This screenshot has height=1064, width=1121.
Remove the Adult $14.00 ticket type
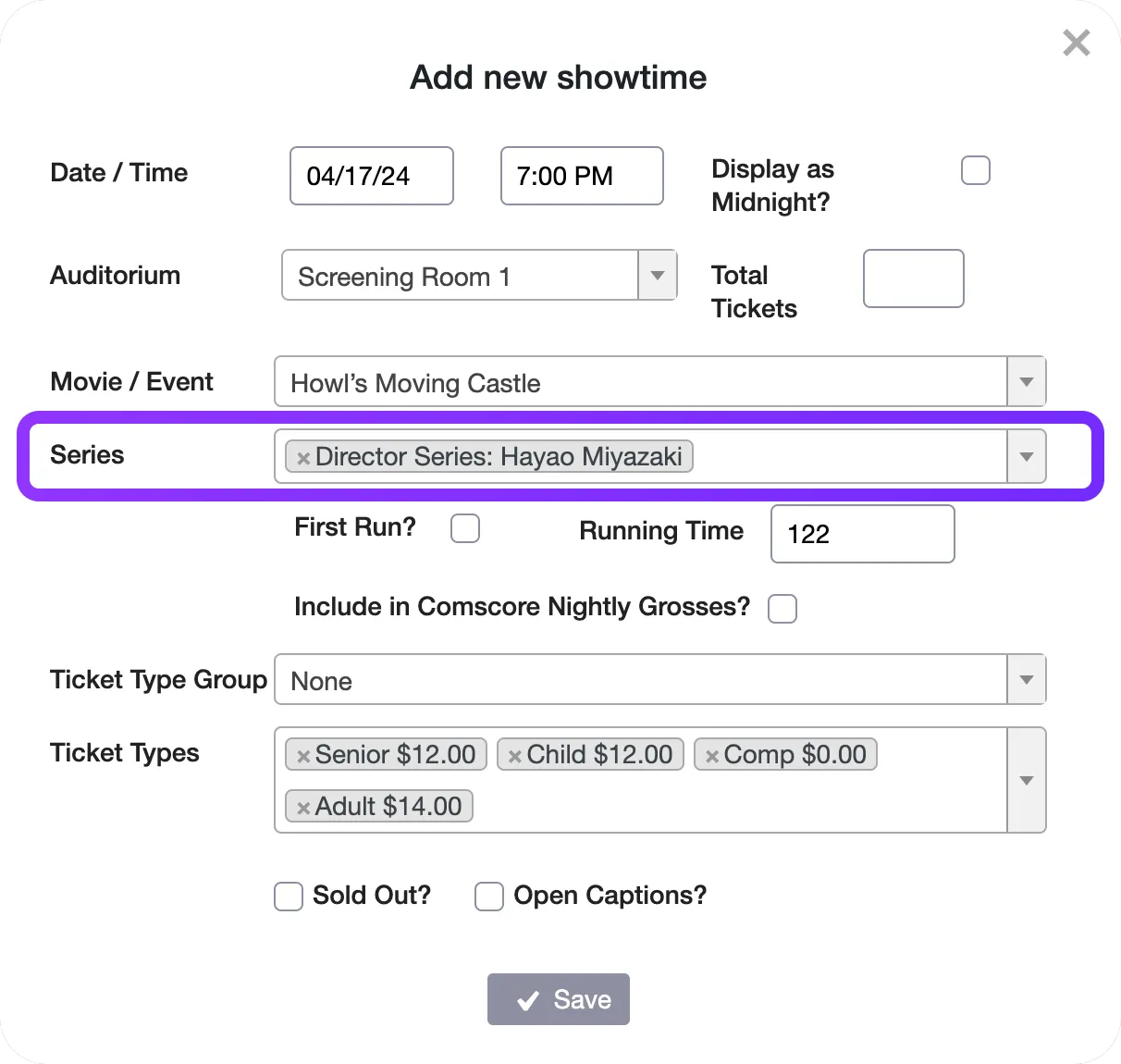[x=302, y=808]
